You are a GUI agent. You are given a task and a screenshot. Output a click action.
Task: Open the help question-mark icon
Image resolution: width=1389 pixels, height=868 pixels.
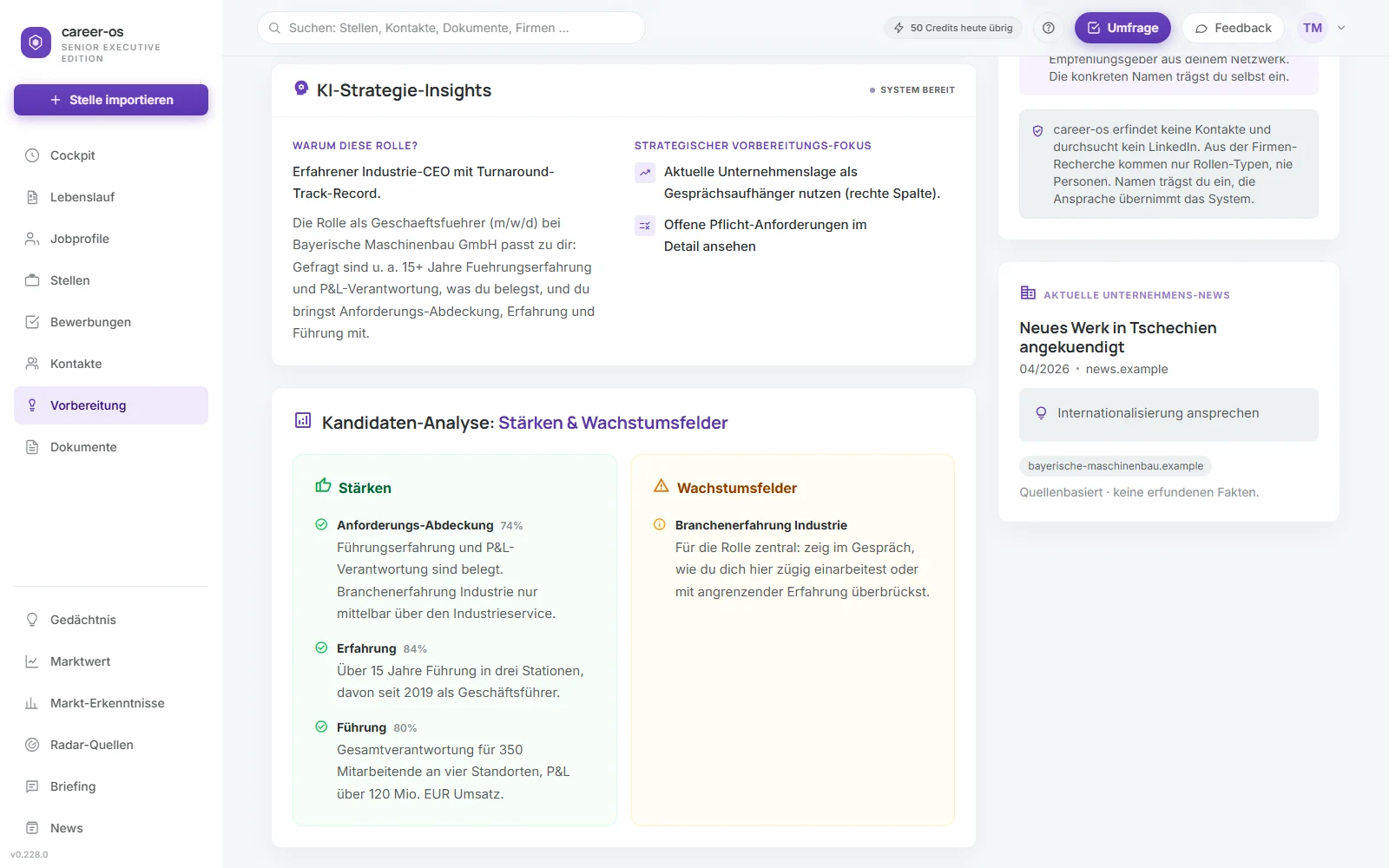coord(1049,28)
